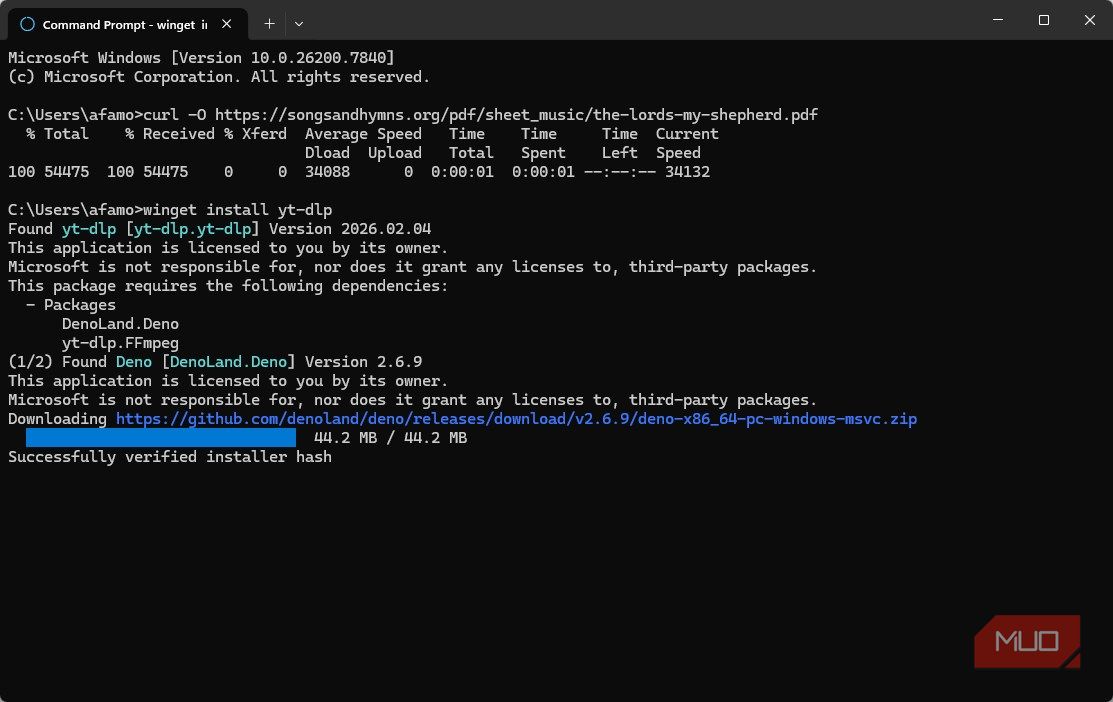Screen dimensions: 1113x702
Task: Click the 'DenoLand.Deno' dependency entry under Packages
Action: coord(120,324)
